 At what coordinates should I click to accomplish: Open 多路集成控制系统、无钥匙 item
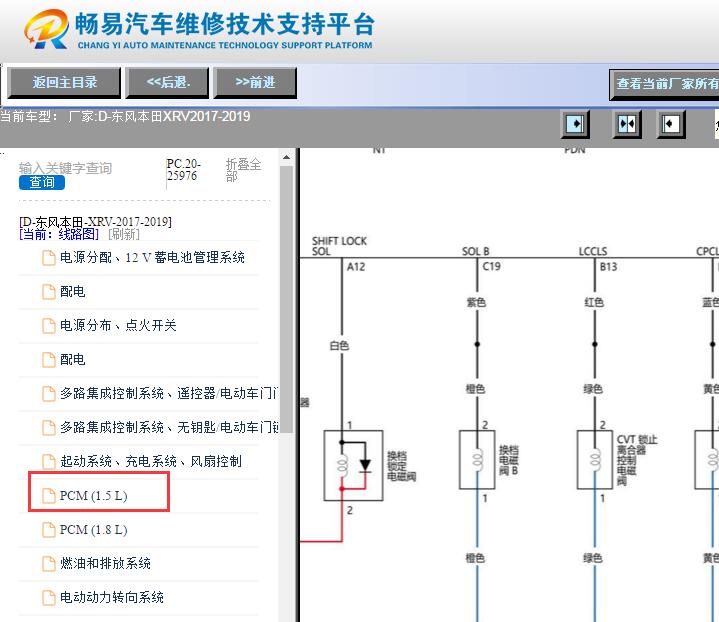point(169,428)
